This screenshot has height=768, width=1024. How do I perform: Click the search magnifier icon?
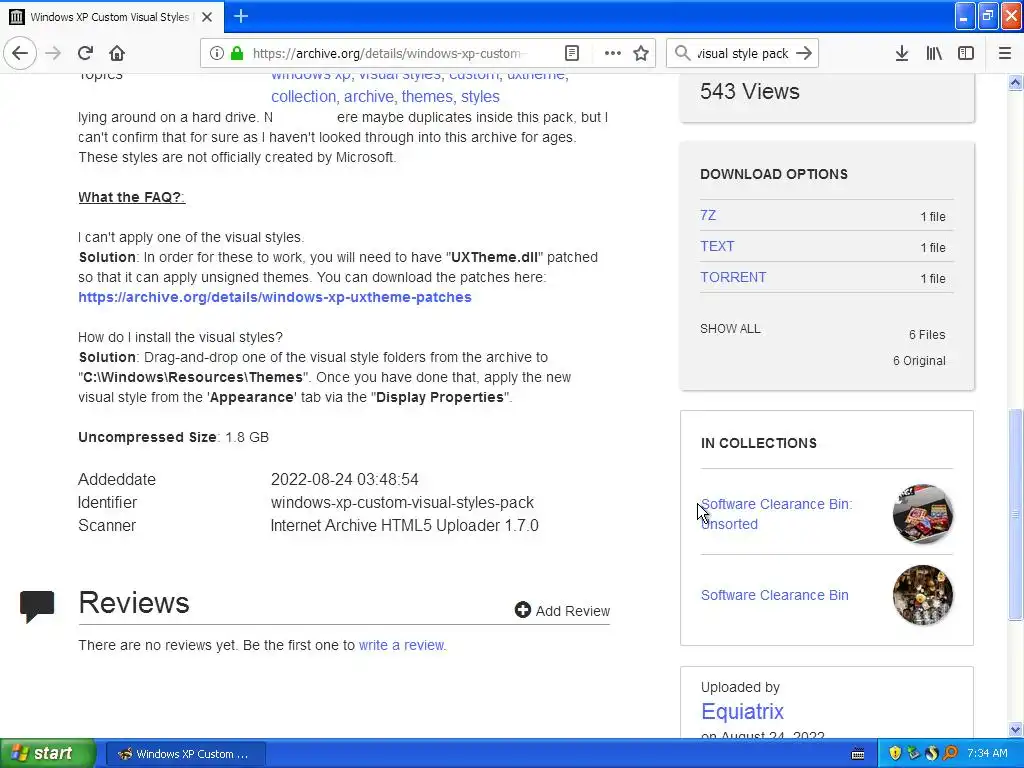(682, 54)
